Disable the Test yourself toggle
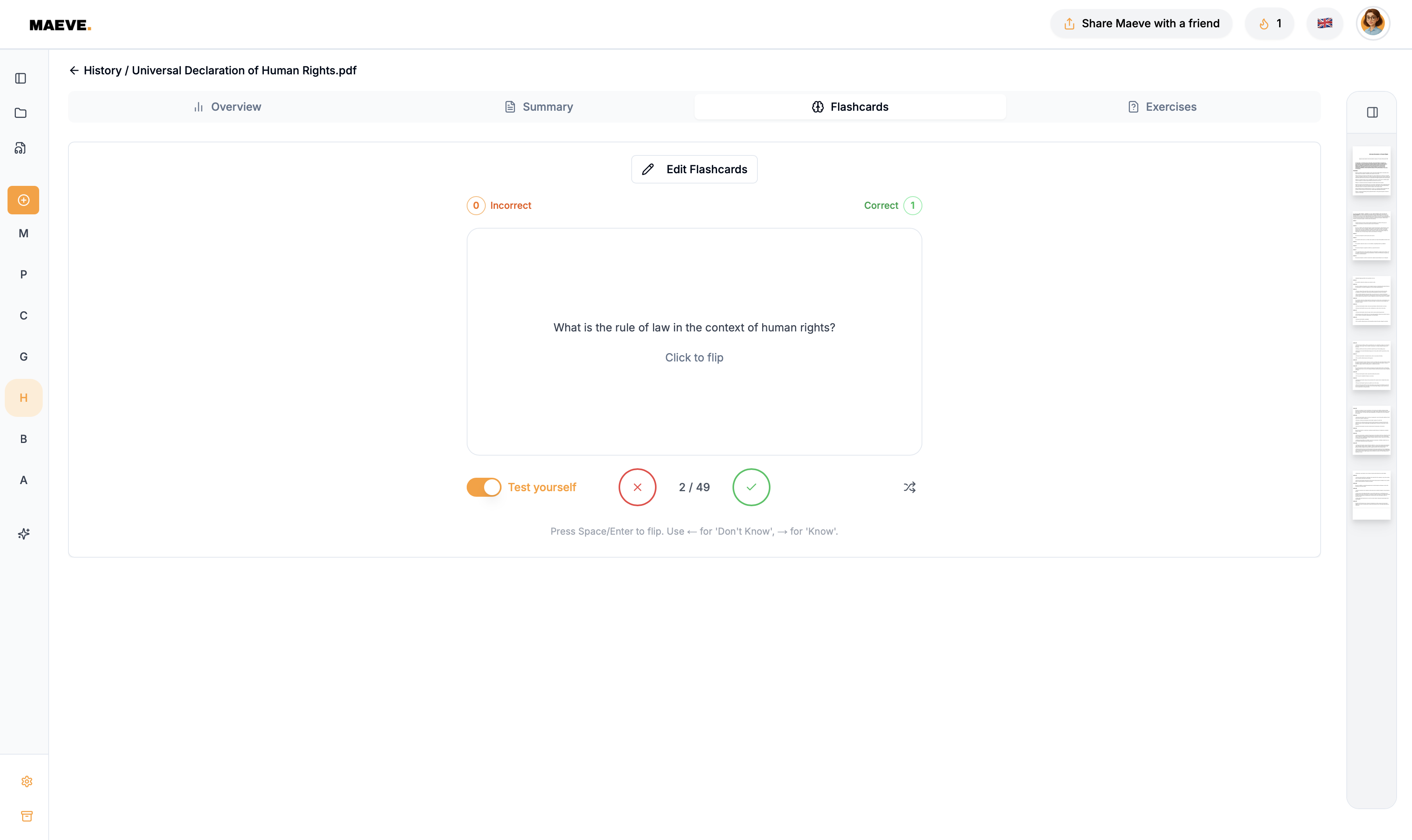 484,487
